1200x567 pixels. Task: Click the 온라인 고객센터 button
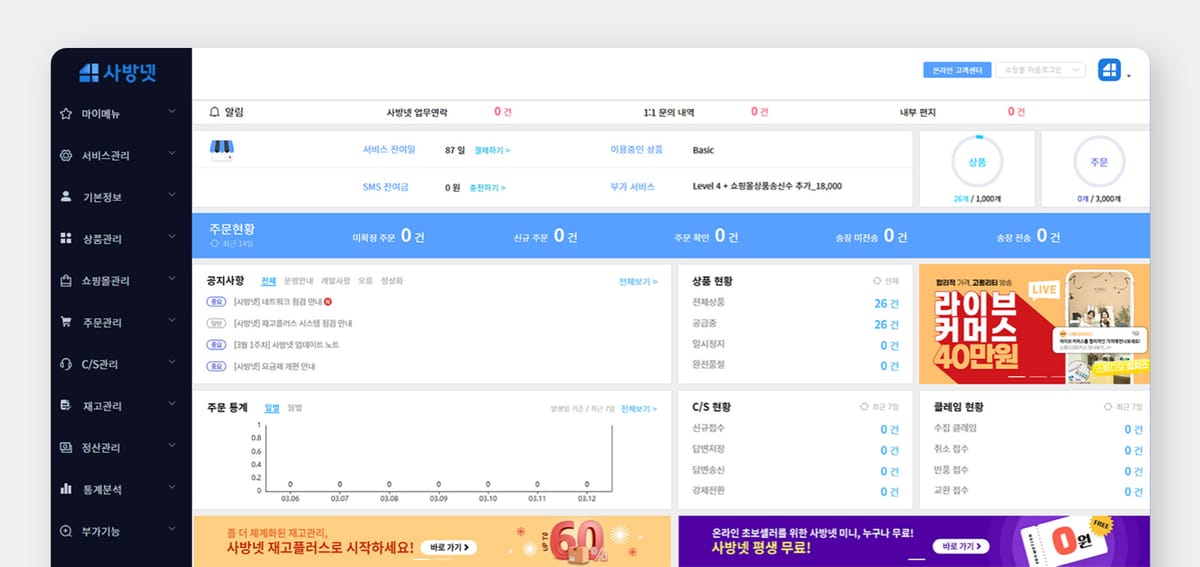(x=957, y=70)
